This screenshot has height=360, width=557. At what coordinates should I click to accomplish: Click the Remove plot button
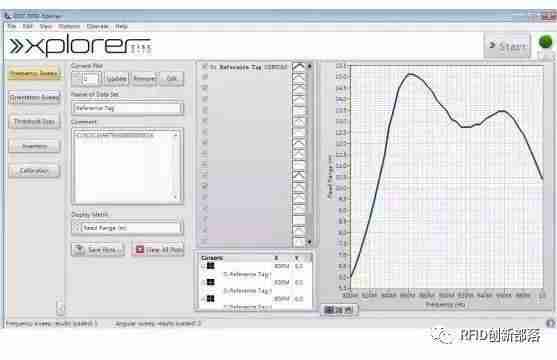coord(144,79)
